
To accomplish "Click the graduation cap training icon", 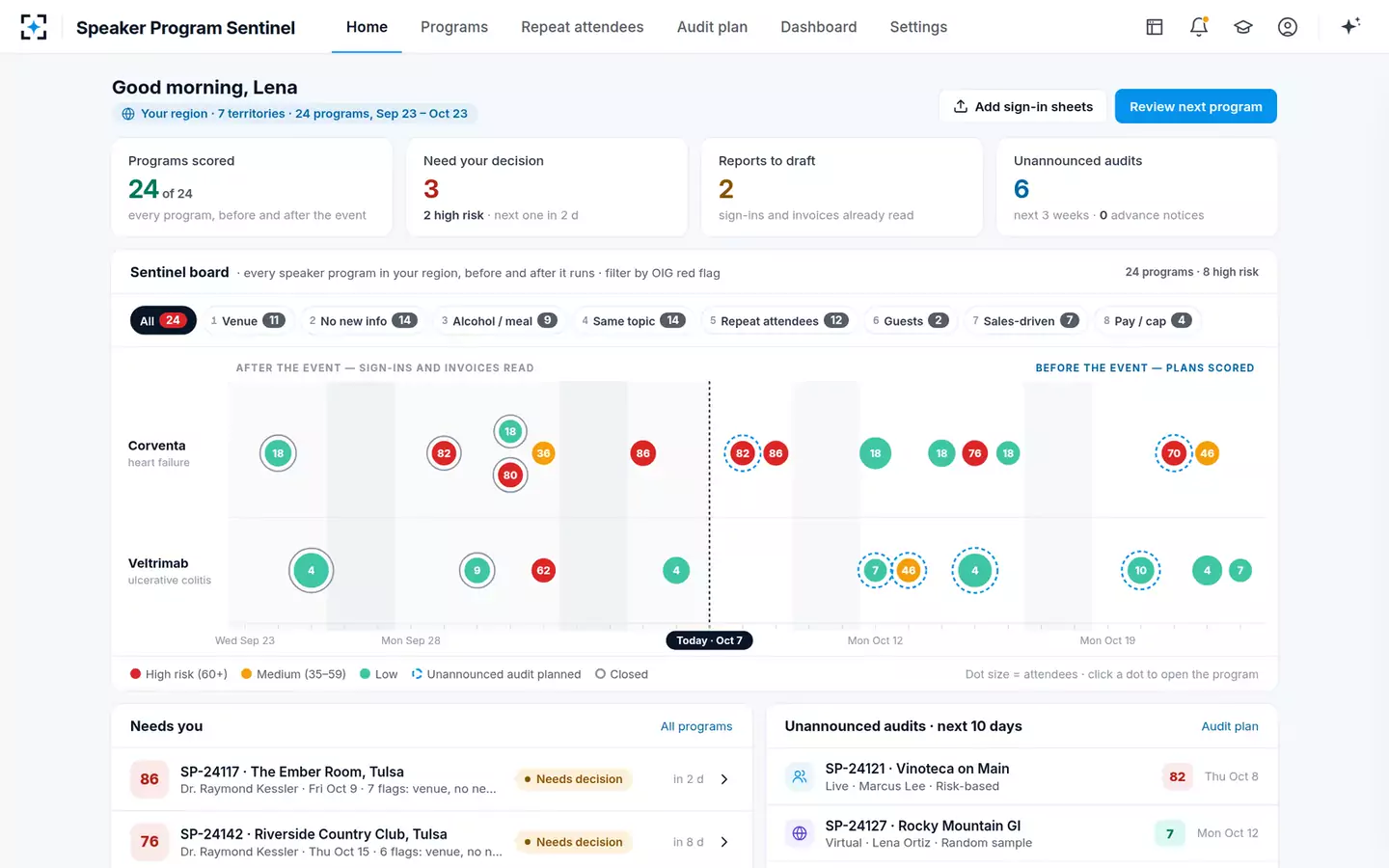I will [x=1243, y=27].
